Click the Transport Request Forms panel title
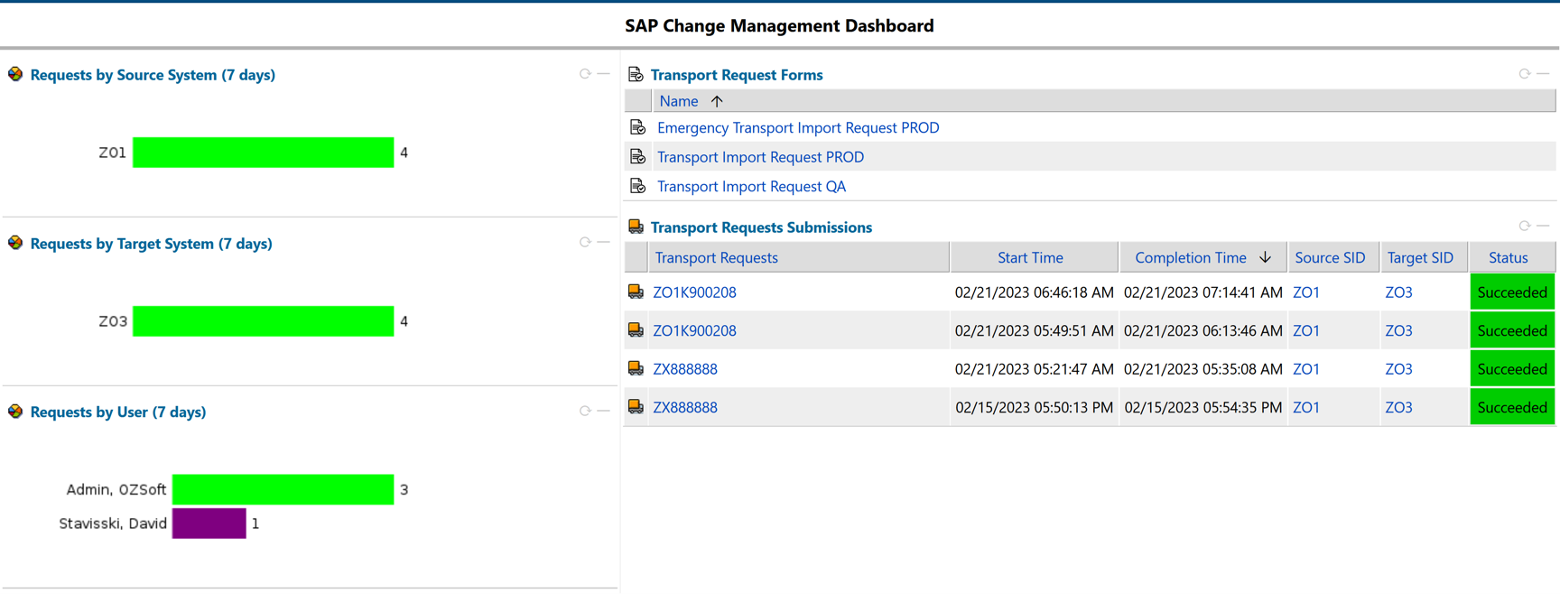1560x596 pixels. coord(737,75)
